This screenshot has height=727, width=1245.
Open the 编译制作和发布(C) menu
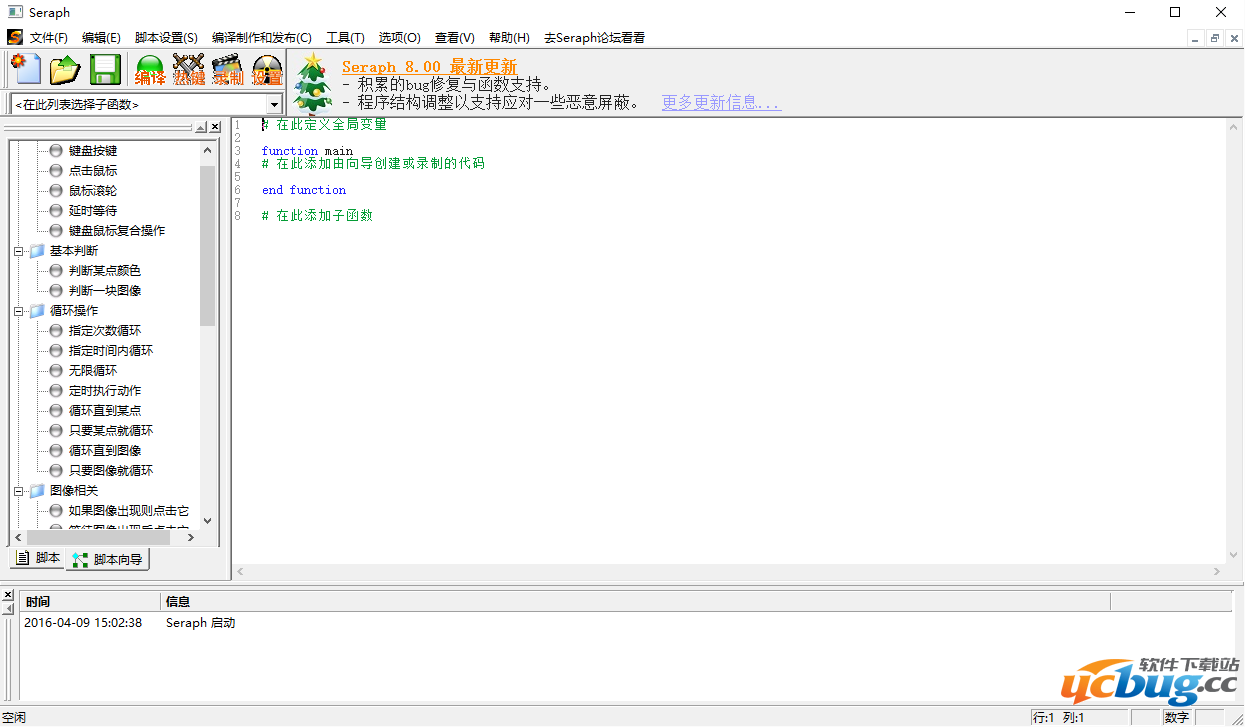pyautogui.click(x=262, y=38)
